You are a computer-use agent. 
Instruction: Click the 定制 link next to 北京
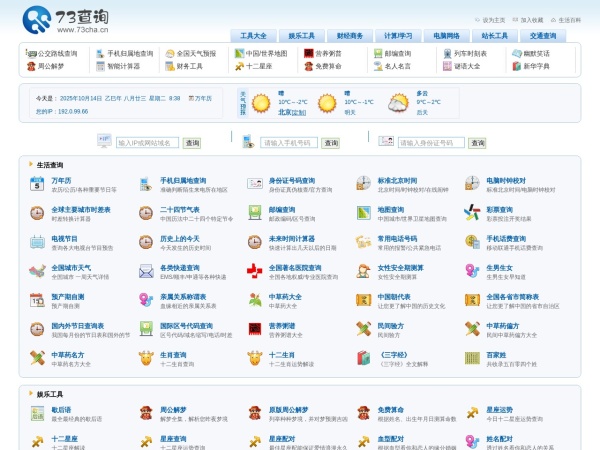(x=299, y=112)
